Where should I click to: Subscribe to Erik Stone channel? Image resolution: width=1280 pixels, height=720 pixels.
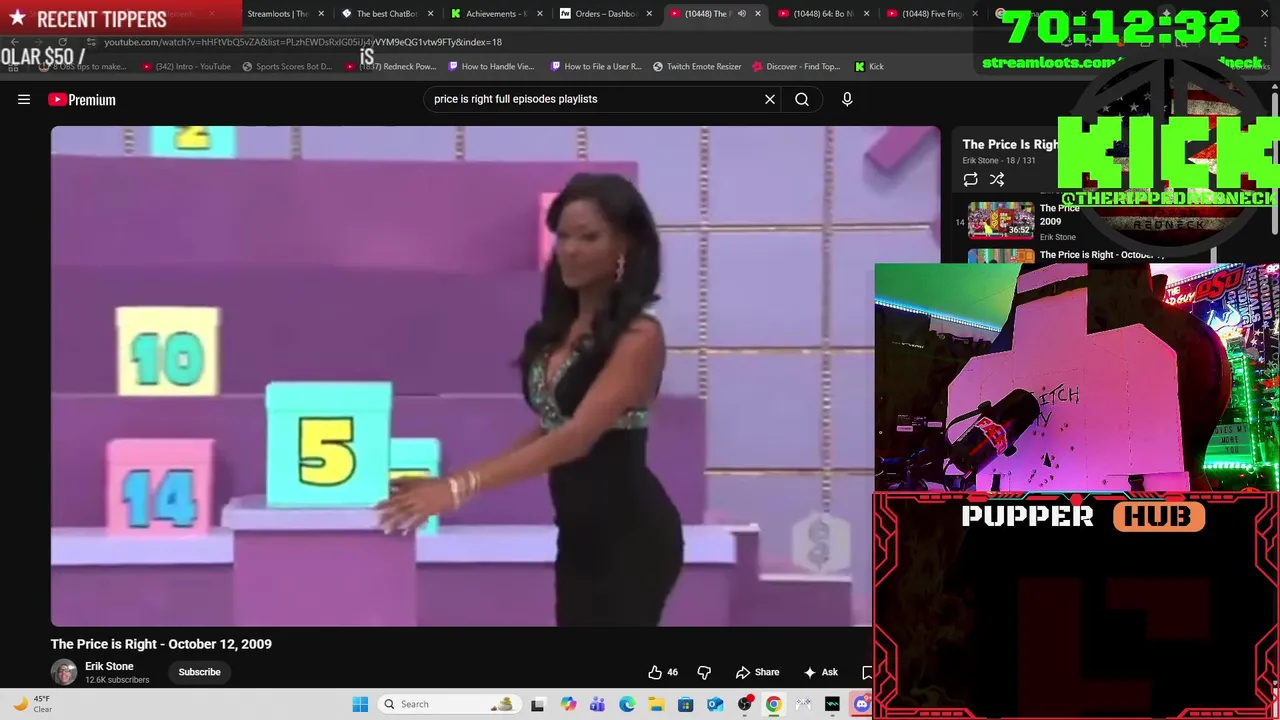199,672
